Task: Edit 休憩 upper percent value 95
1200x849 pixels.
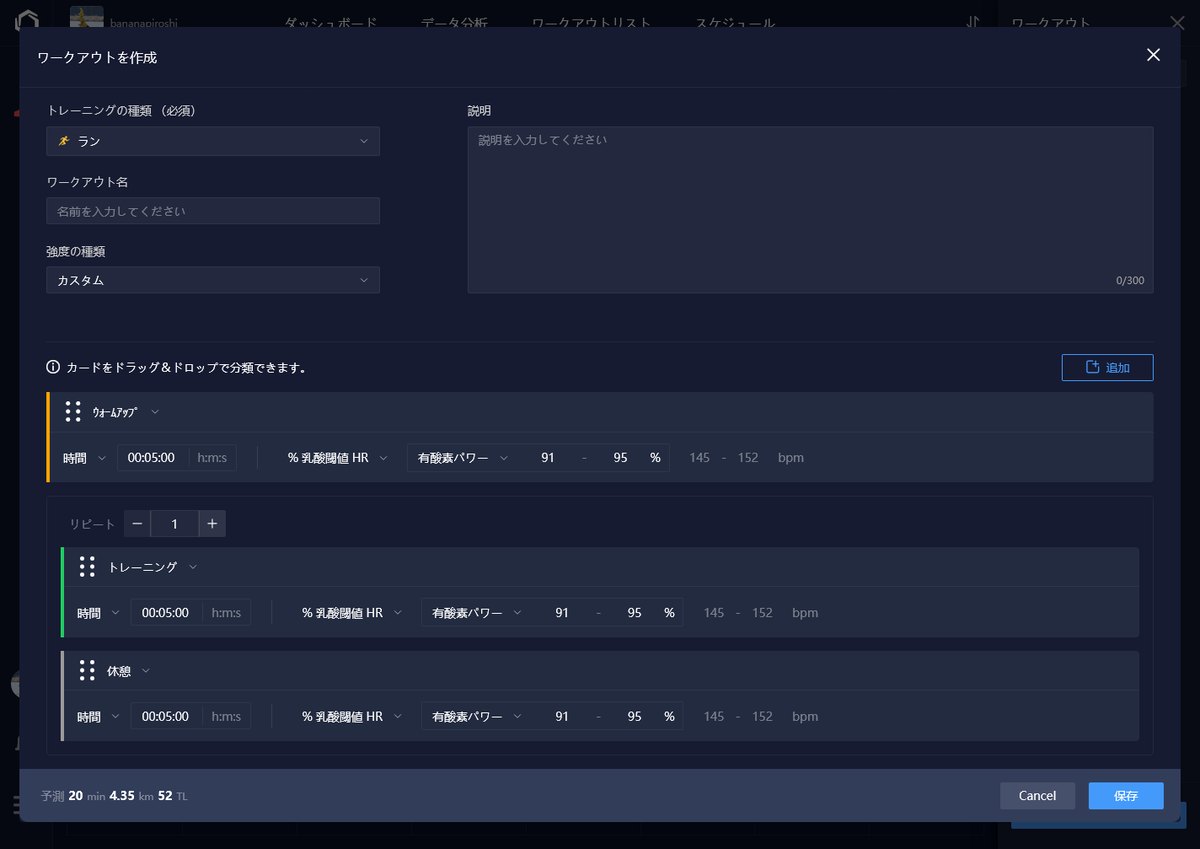Action: (634, 716)
